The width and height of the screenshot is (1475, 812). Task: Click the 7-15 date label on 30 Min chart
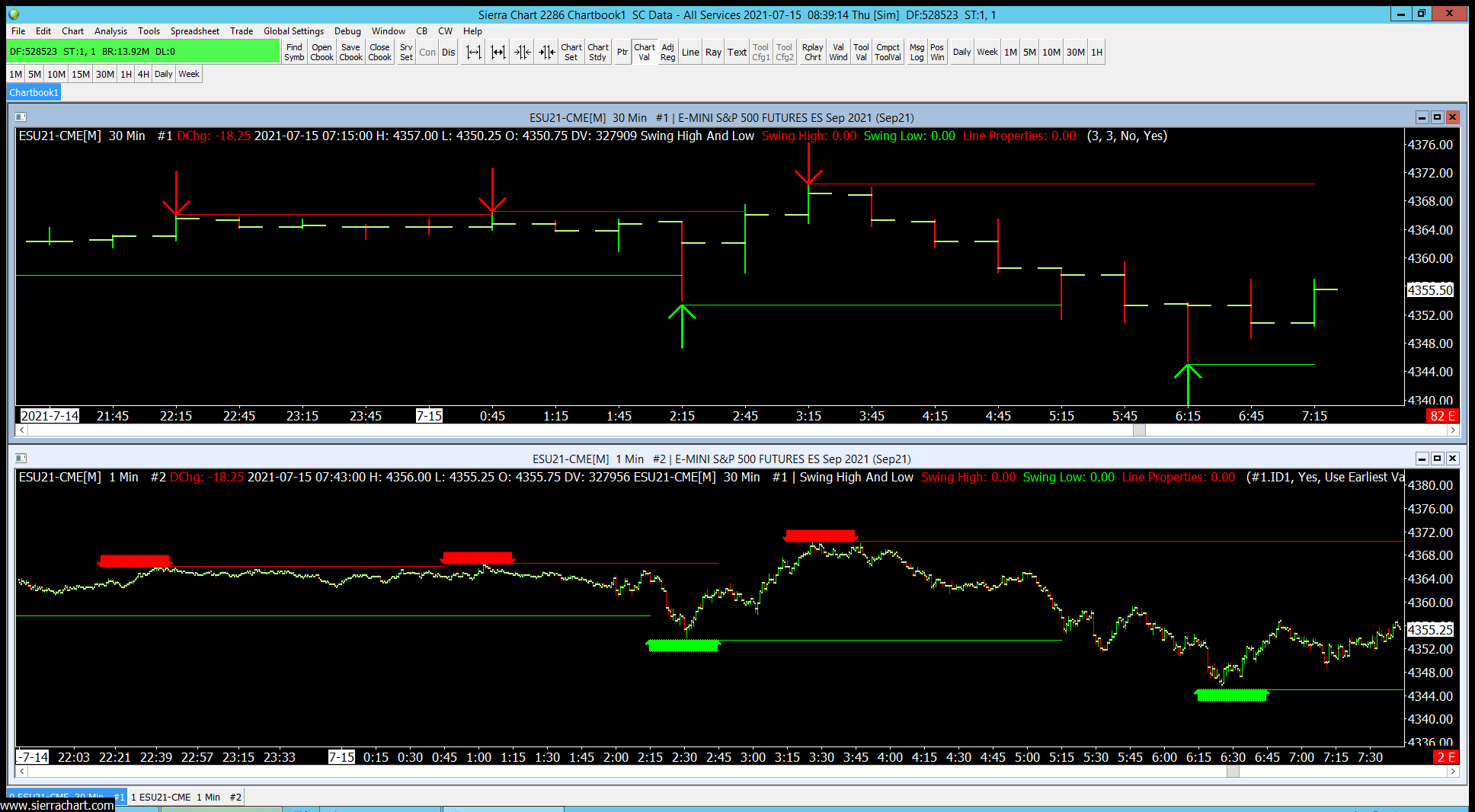pyautogui.click(x=429, y=416)
